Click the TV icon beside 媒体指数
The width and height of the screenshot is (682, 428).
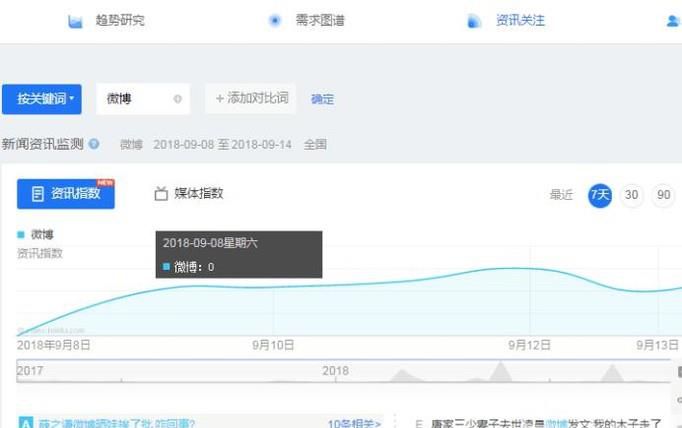[161, 194]
